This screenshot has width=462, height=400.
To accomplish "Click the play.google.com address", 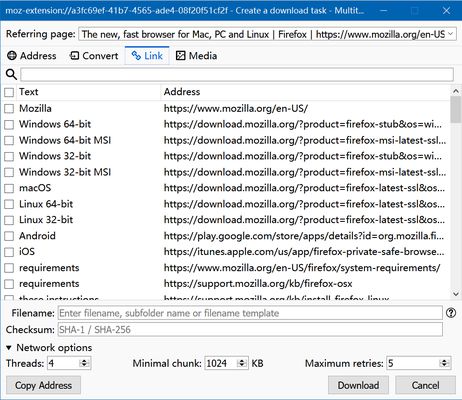I will [304, 236].
